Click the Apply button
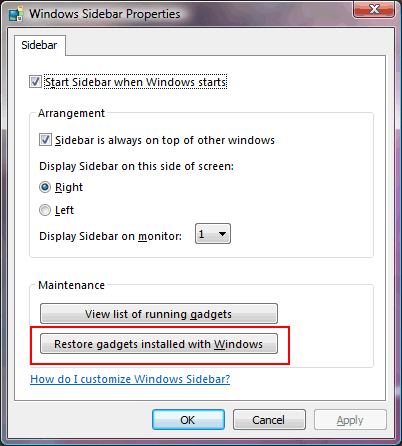Viewport: 402px width, 446px height. [350, 420]
